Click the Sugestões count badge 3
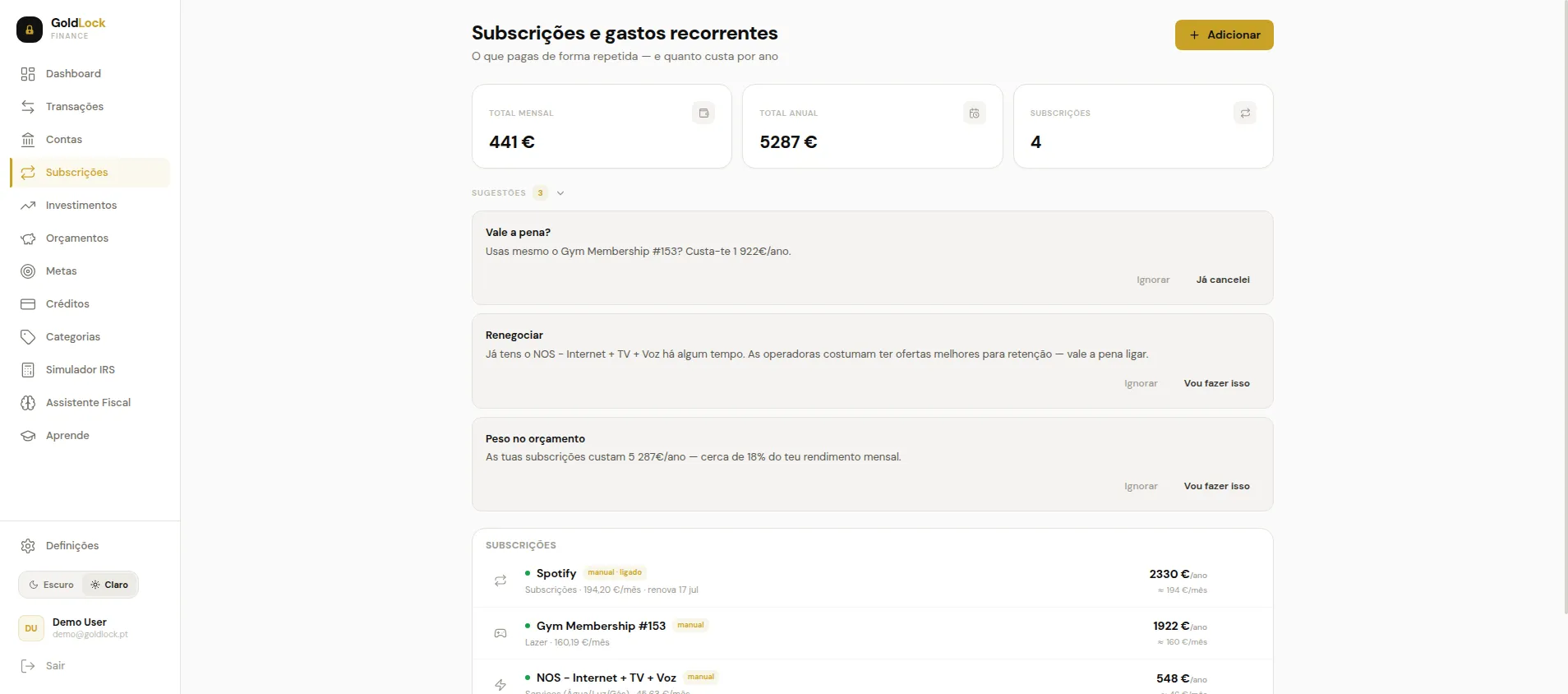Screen dimensions: 1568x694 pyautogui.click(x=540, y=193)
